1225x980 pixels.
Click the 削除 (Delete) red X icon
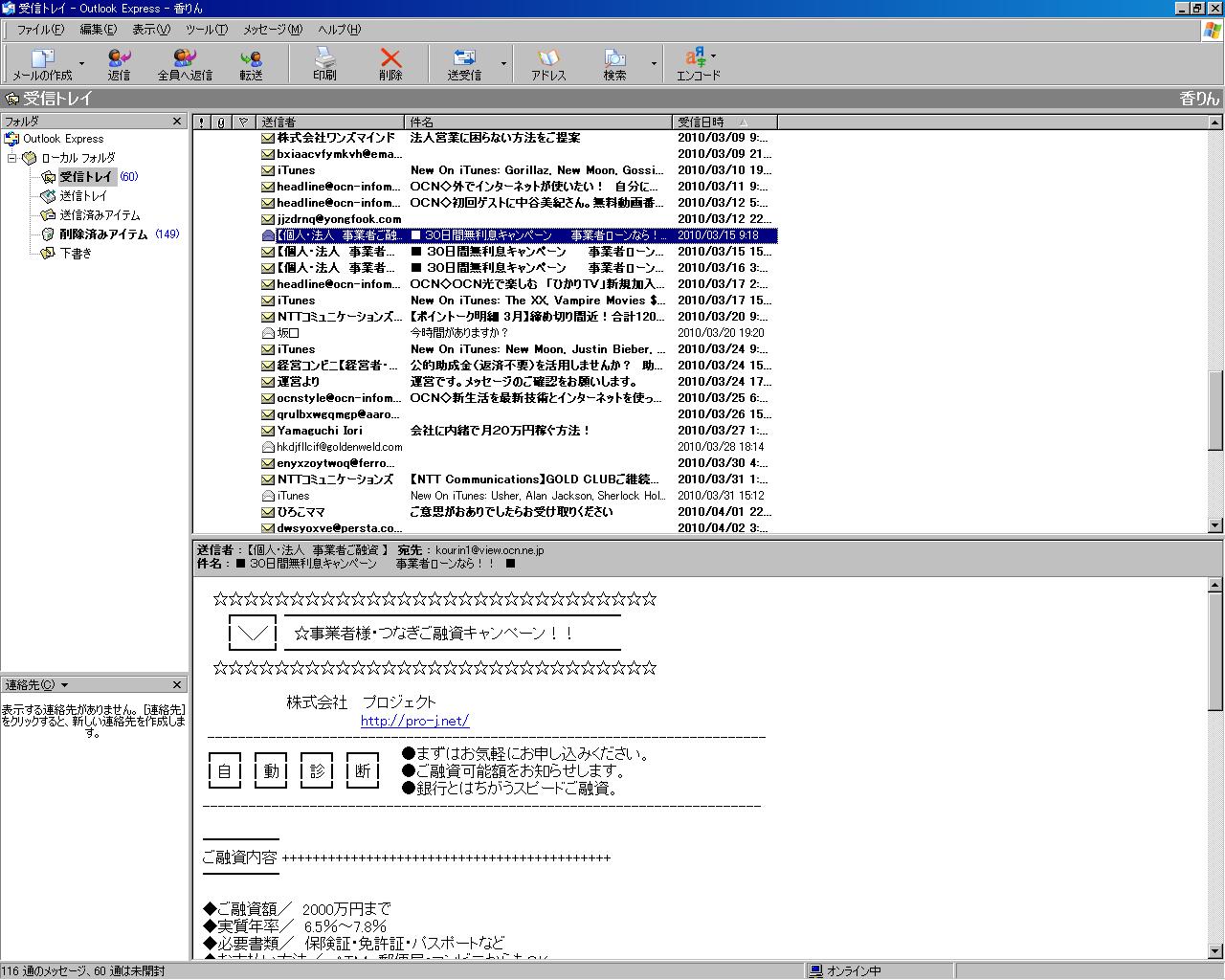pos(390,64)
